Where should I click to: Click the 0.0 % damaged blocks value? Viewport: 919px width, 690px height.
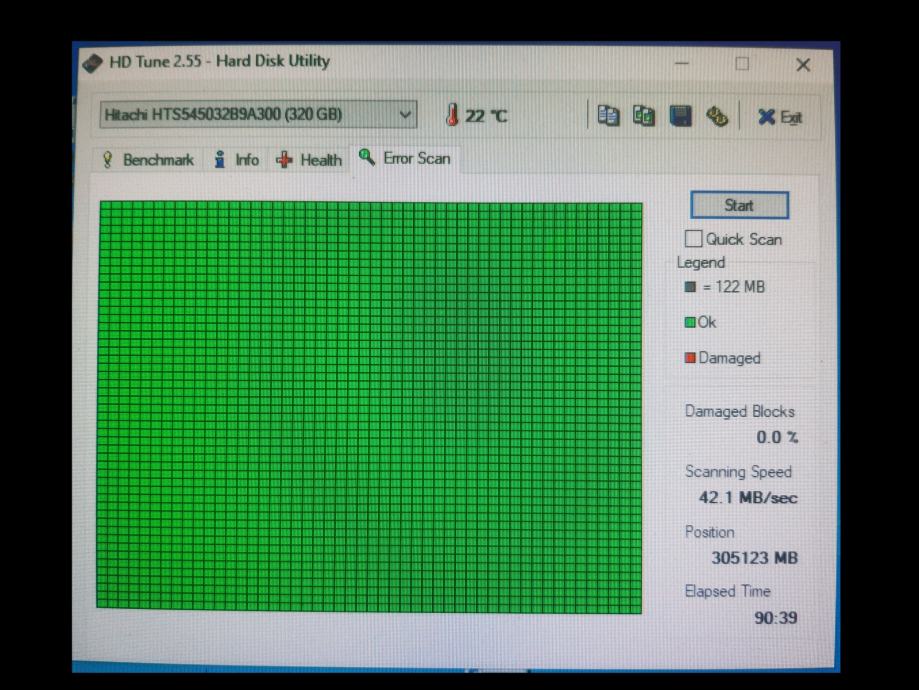(x=777, y=437)
